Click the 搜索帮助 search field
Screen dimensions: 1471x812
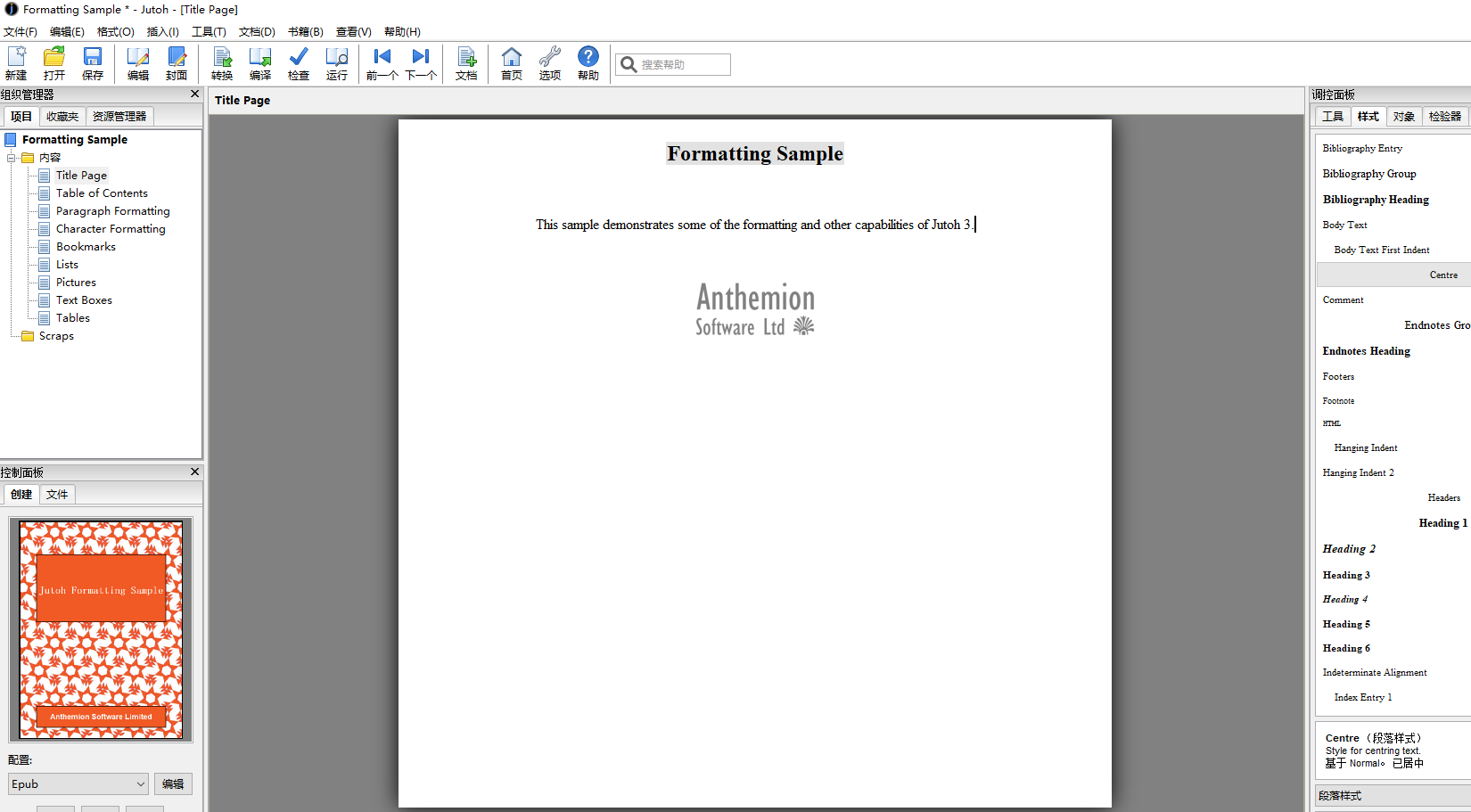673,64
